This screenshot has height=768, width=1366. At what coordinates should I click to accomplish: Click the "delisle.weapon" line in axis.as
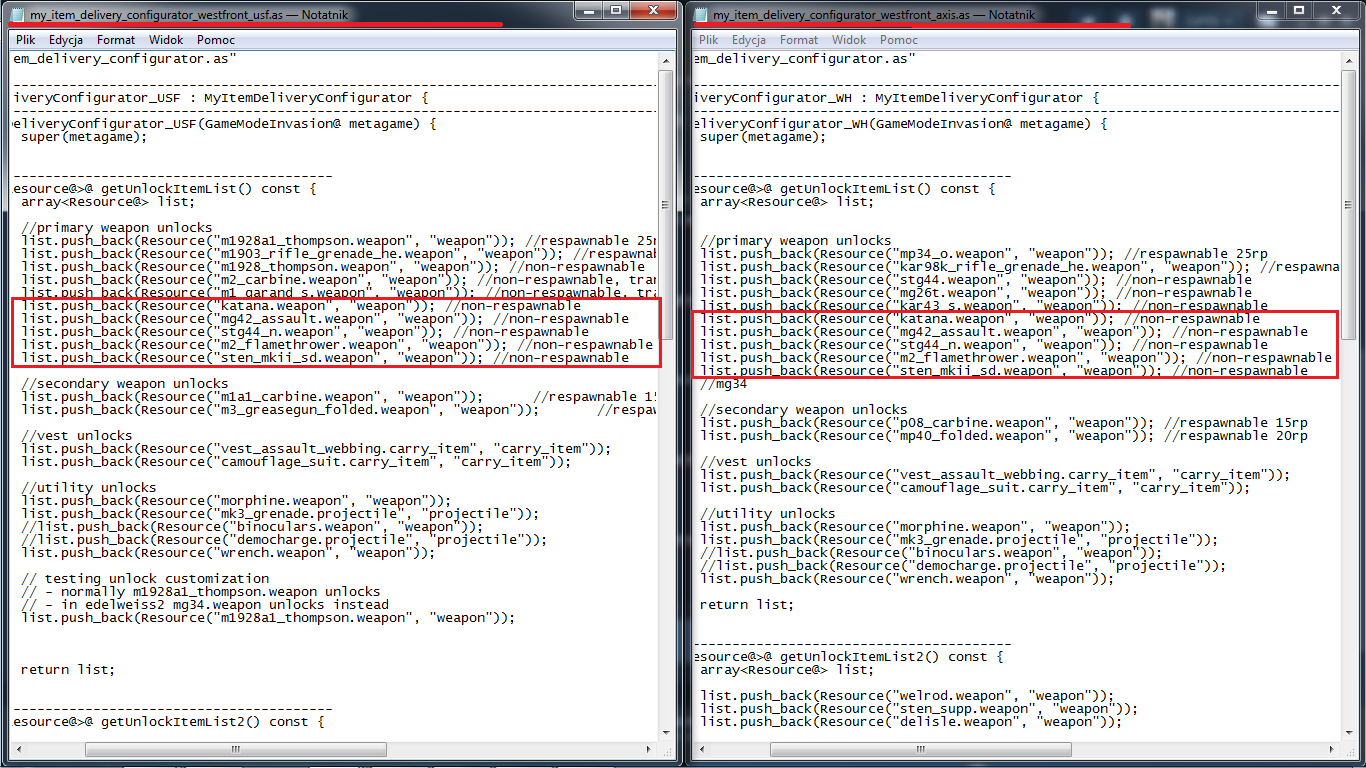point(911,722)
